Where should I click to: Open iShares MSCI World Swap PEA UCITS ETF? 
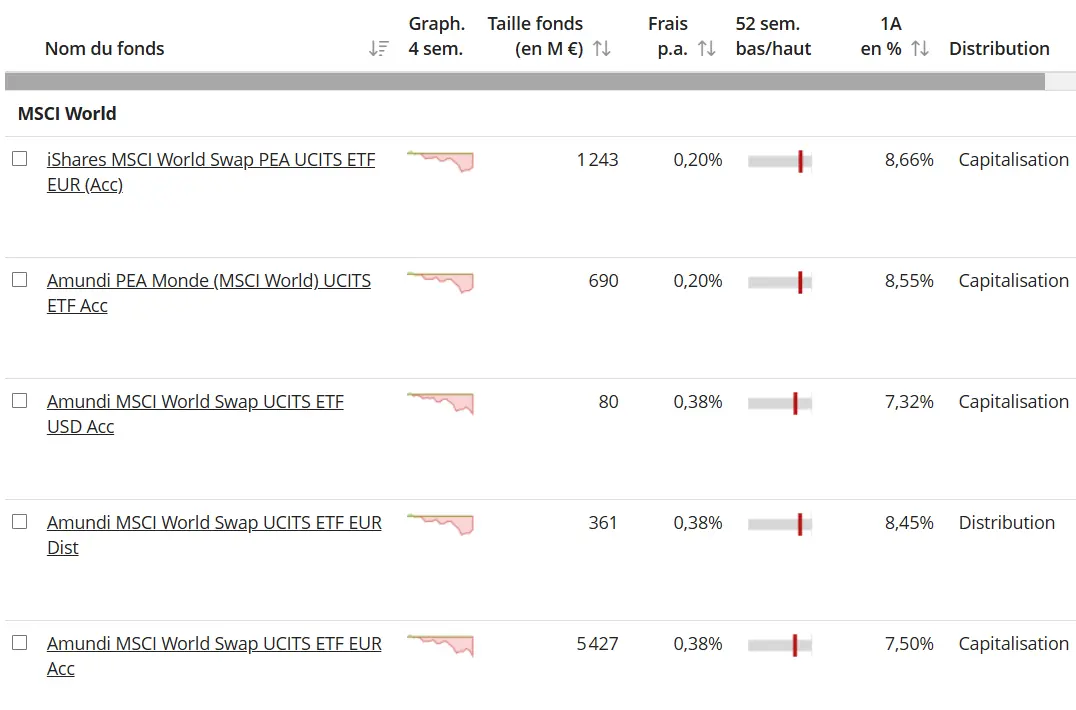point(210,159)
